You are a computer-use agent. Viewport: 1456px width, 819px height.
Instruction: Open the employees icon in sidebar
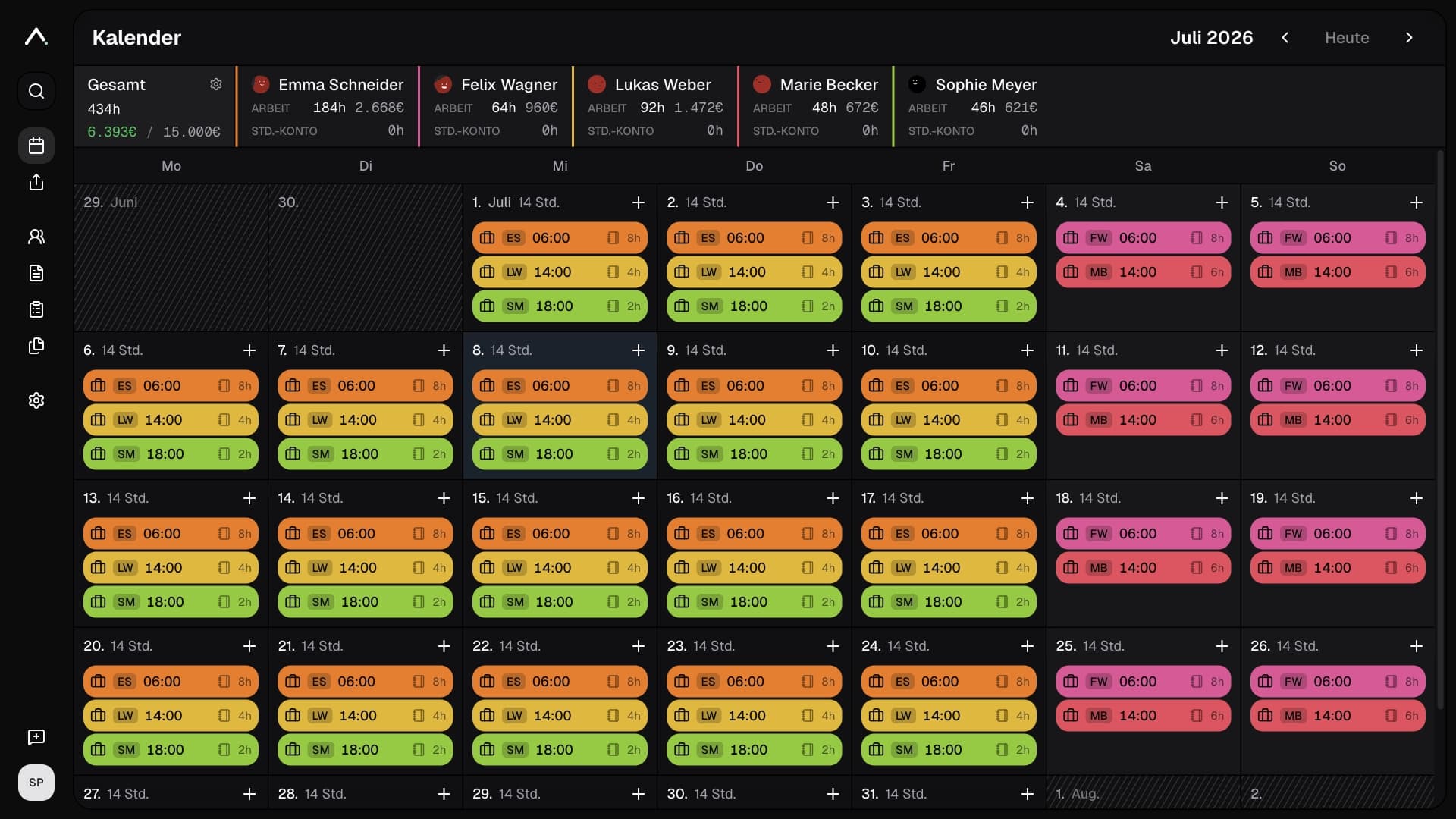tap(36, 237)
